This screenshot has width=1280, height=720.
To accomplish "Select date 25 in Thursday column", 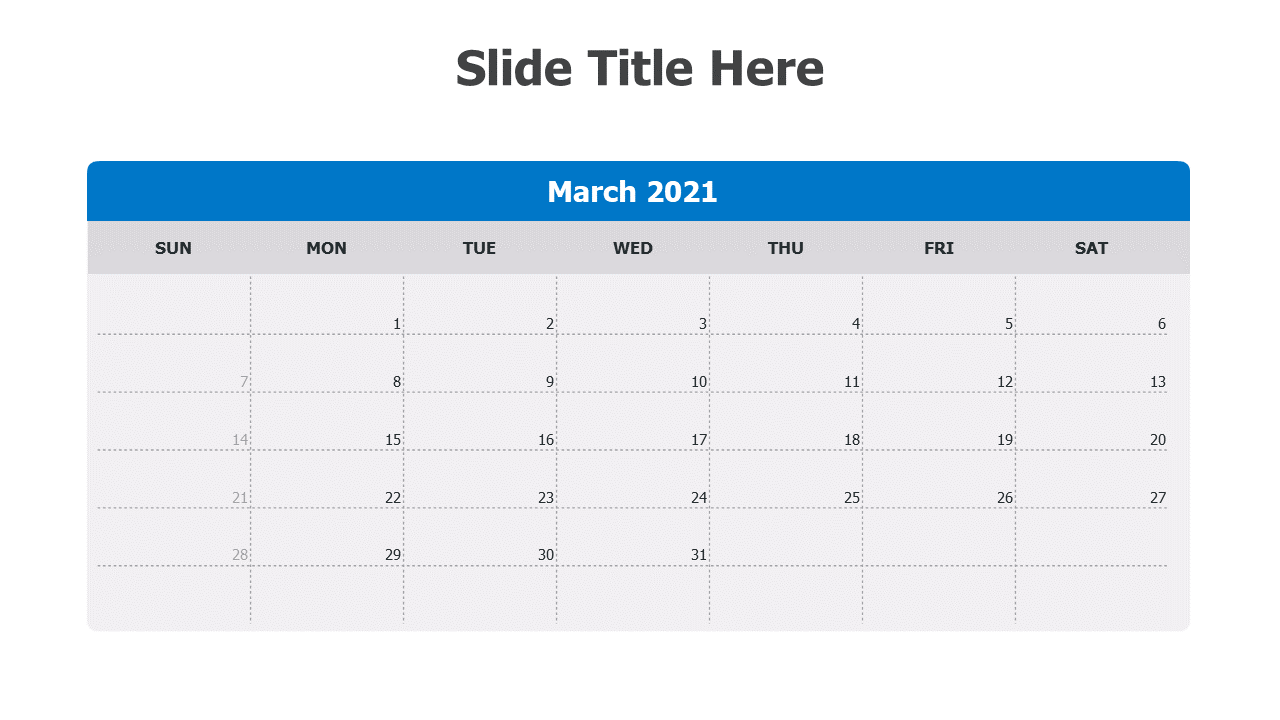I will tap(852, 498).
